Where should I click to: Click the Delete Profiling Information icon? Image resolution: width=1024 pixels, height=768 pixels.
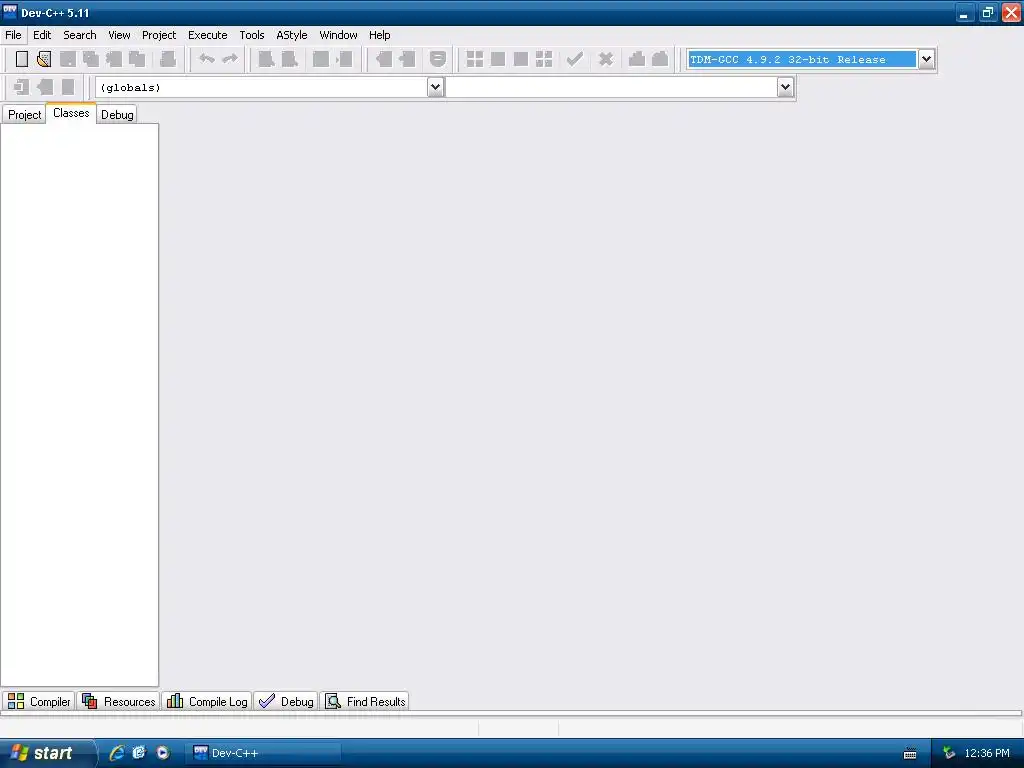click(x=660, y=59)
